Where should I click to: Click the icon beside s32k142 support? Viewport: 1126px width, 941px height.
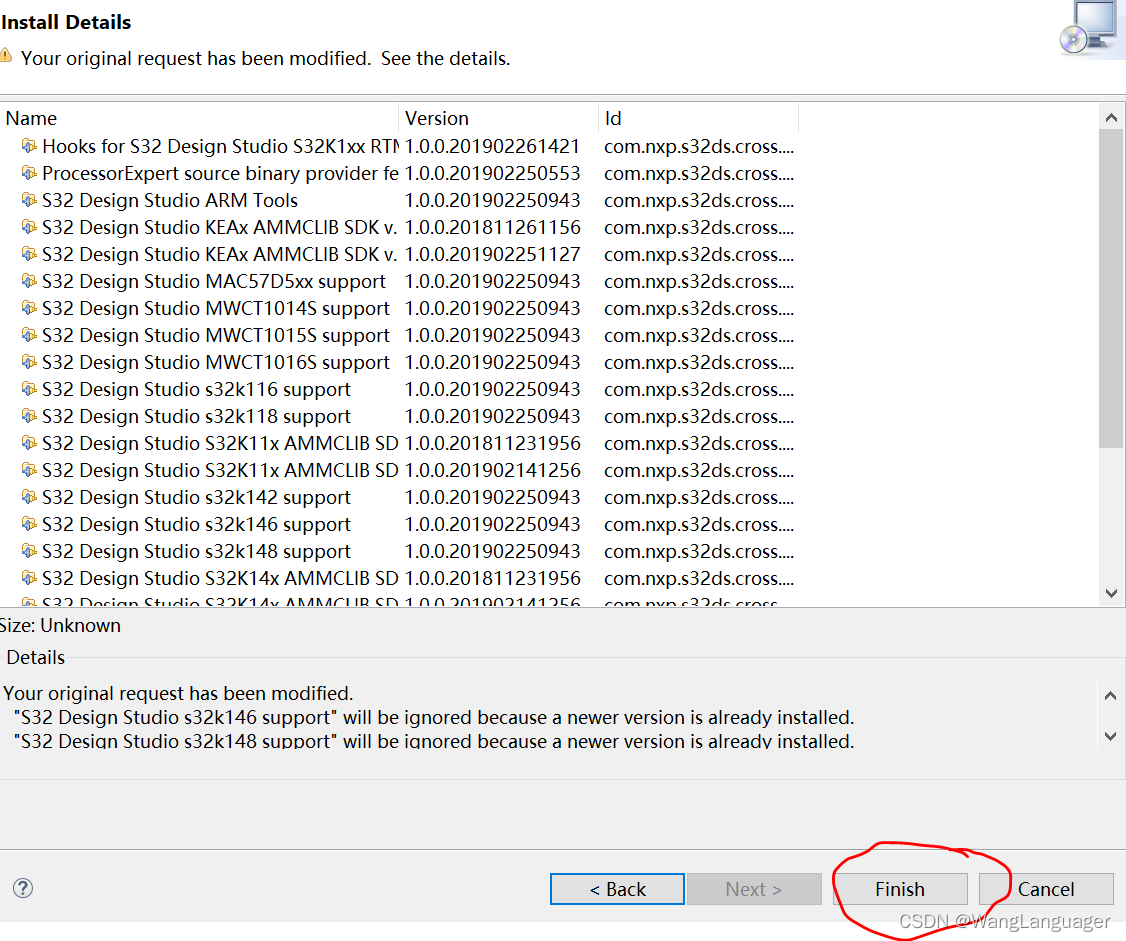click(29, 497)
